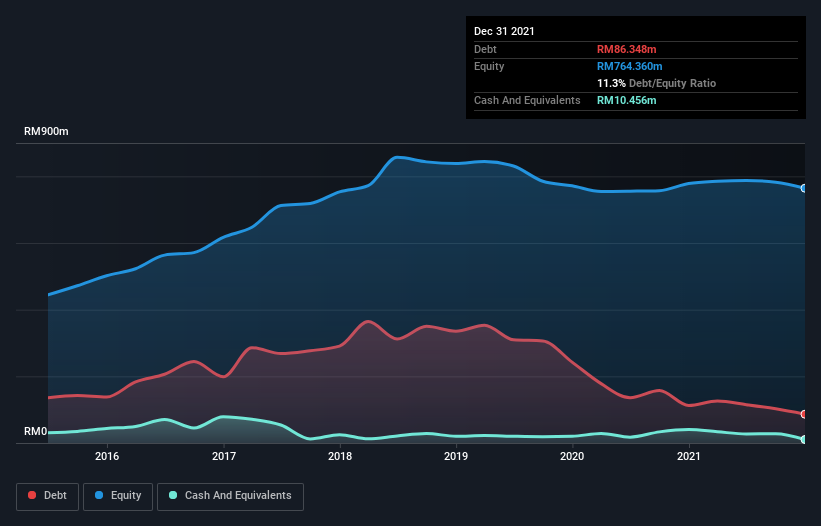Click the tooltip's Cash And Equivalents label
Image resolution: width=821 pixels, height=526 pixels.
tap(527, 100)
